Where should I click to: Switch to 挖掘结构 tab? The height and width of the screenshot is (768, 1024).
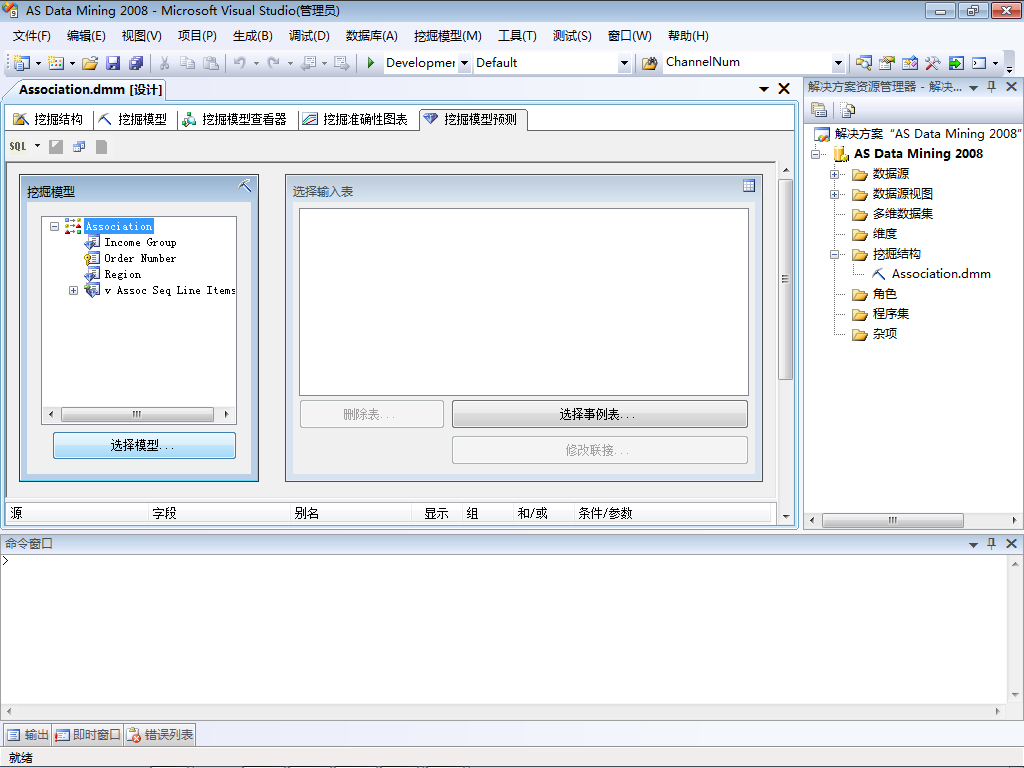(48, 119)
